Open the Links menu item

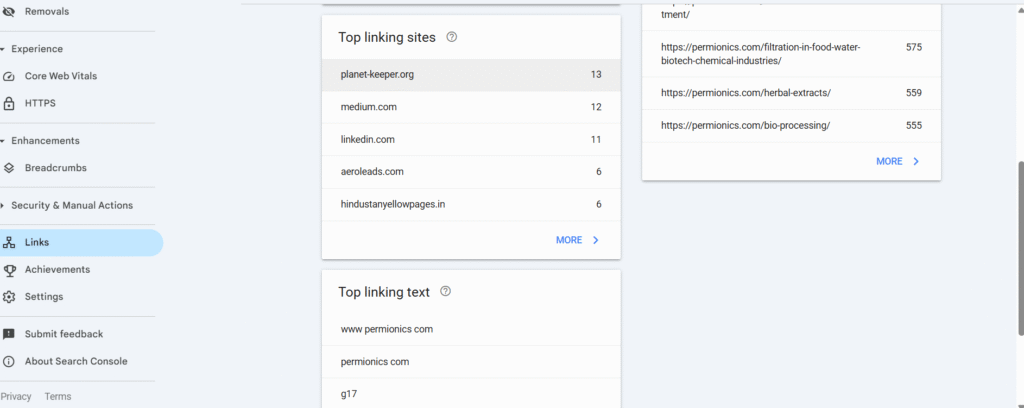point(80,242)
